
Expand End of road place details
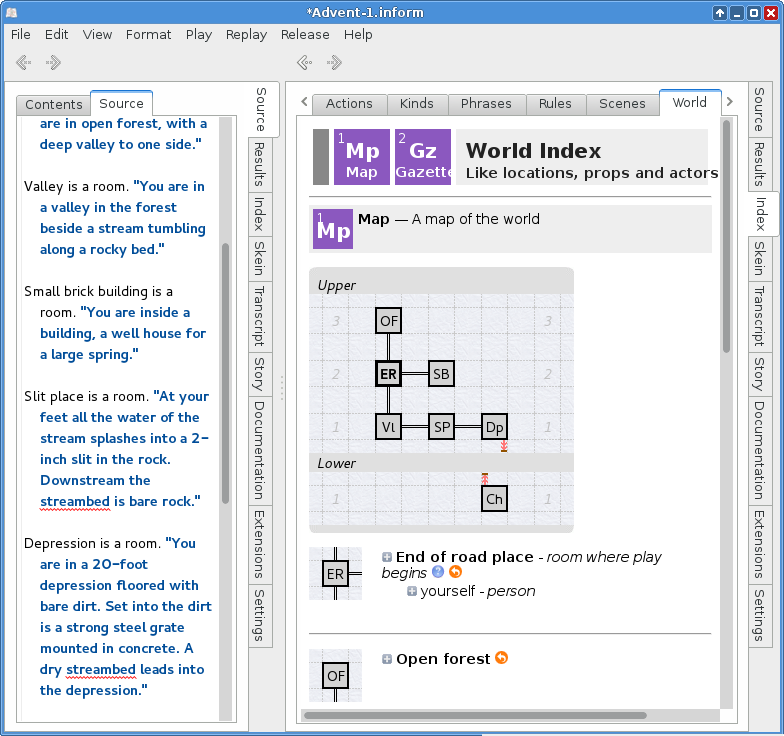[x=386, y=557]
